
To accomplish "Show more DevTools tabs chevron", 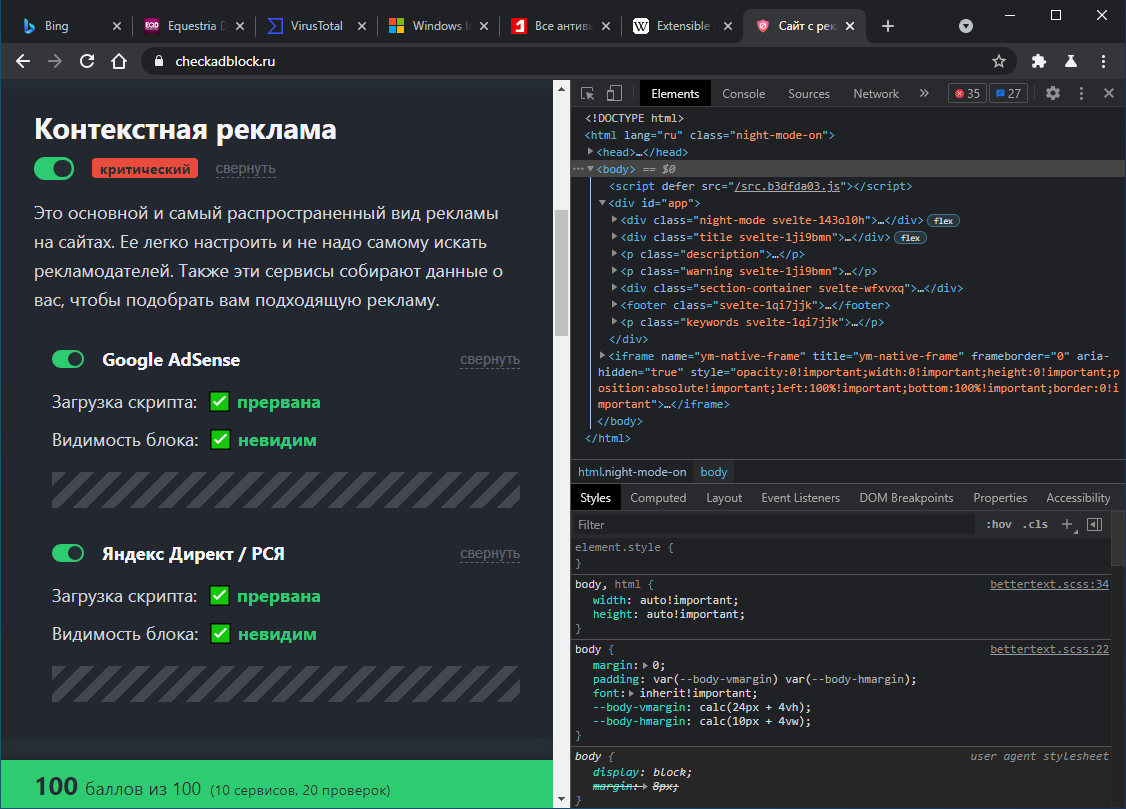I will tap(924, 93).
